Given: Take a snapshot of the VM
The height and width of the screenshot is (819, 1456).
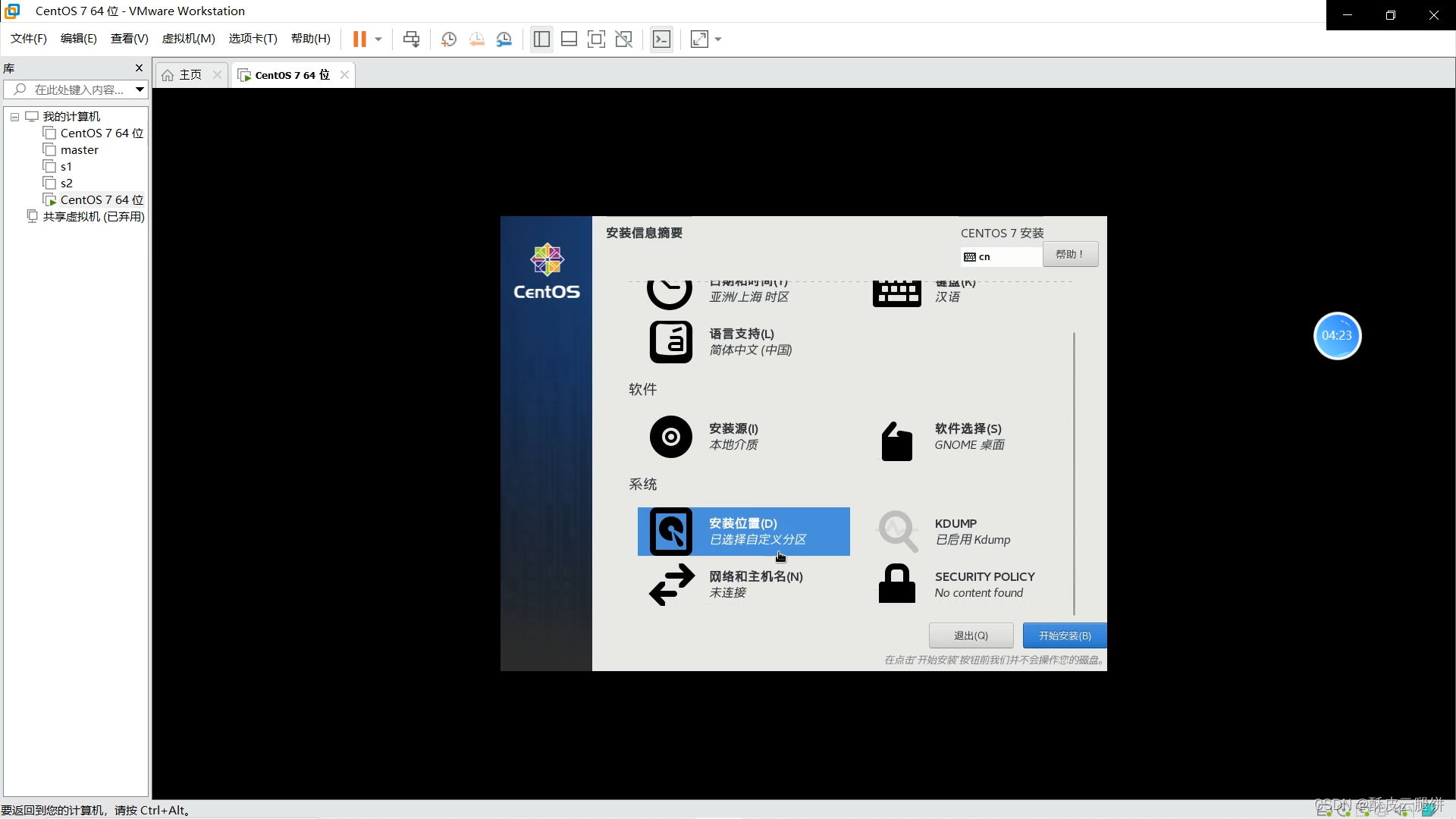Looking at the screenshot, I should tap(448, 39).
